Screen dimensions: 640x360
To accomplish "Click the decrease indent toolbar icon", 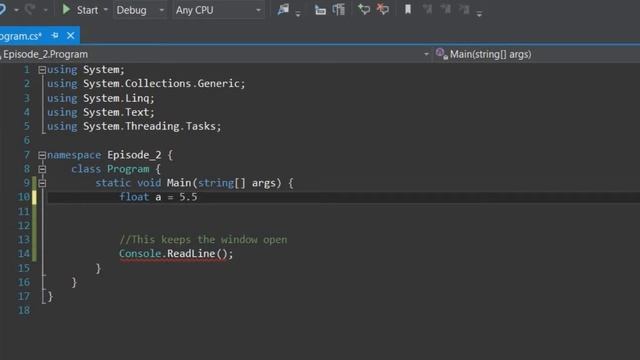I will click(320, 10).
